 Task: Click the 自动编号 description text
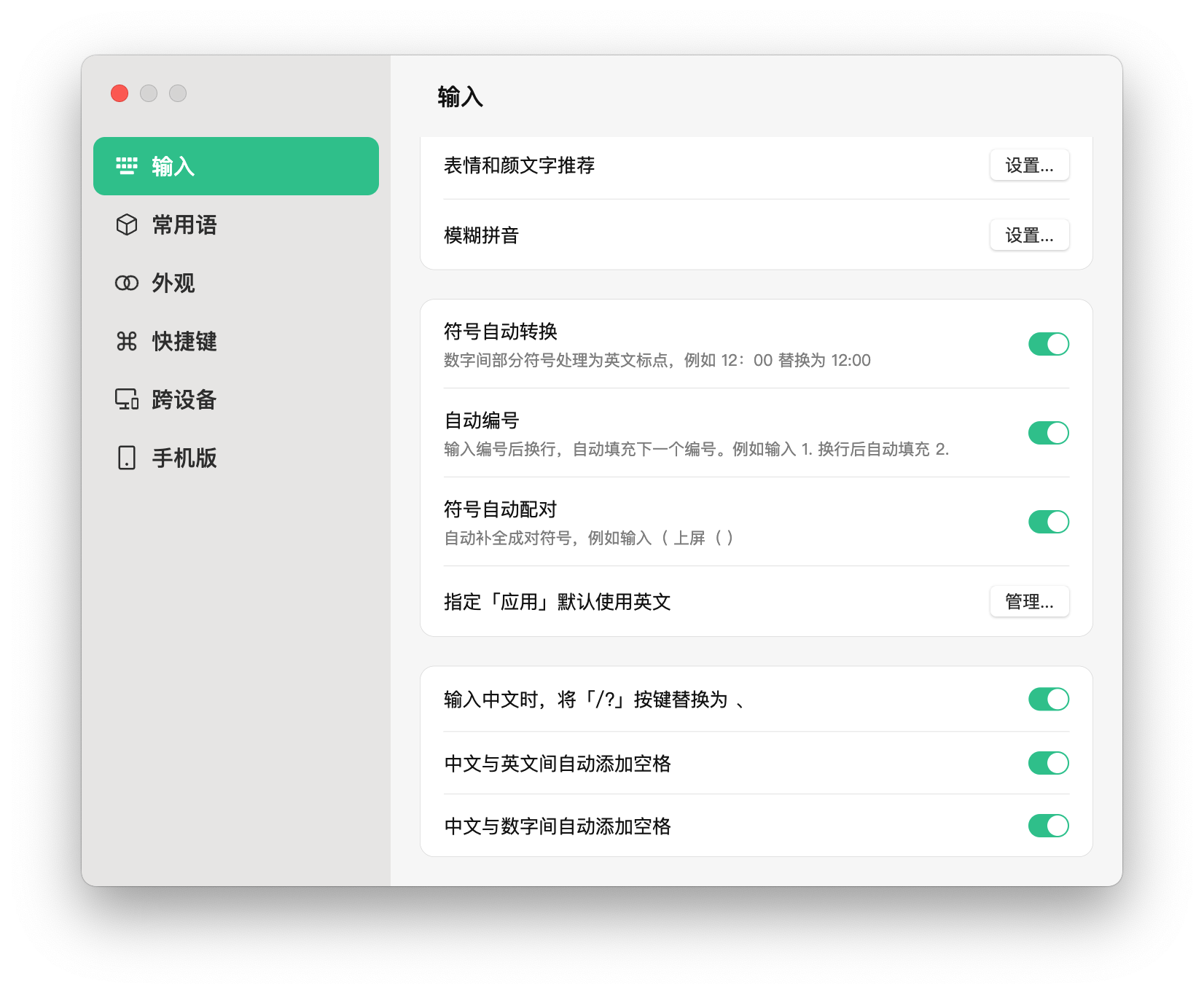[696, 450]
